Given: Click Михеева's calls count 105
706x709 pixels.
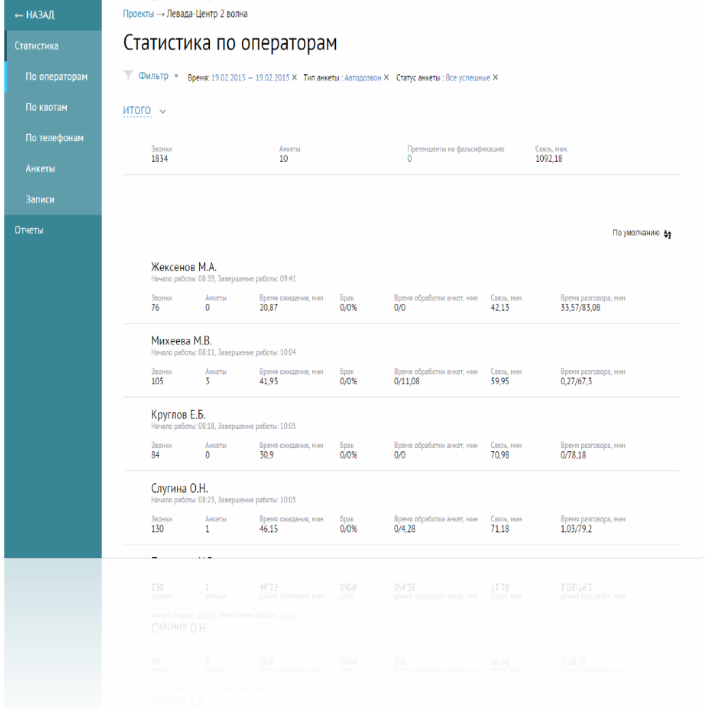Looking at the screenshot, I should click(x=157, y=381).
